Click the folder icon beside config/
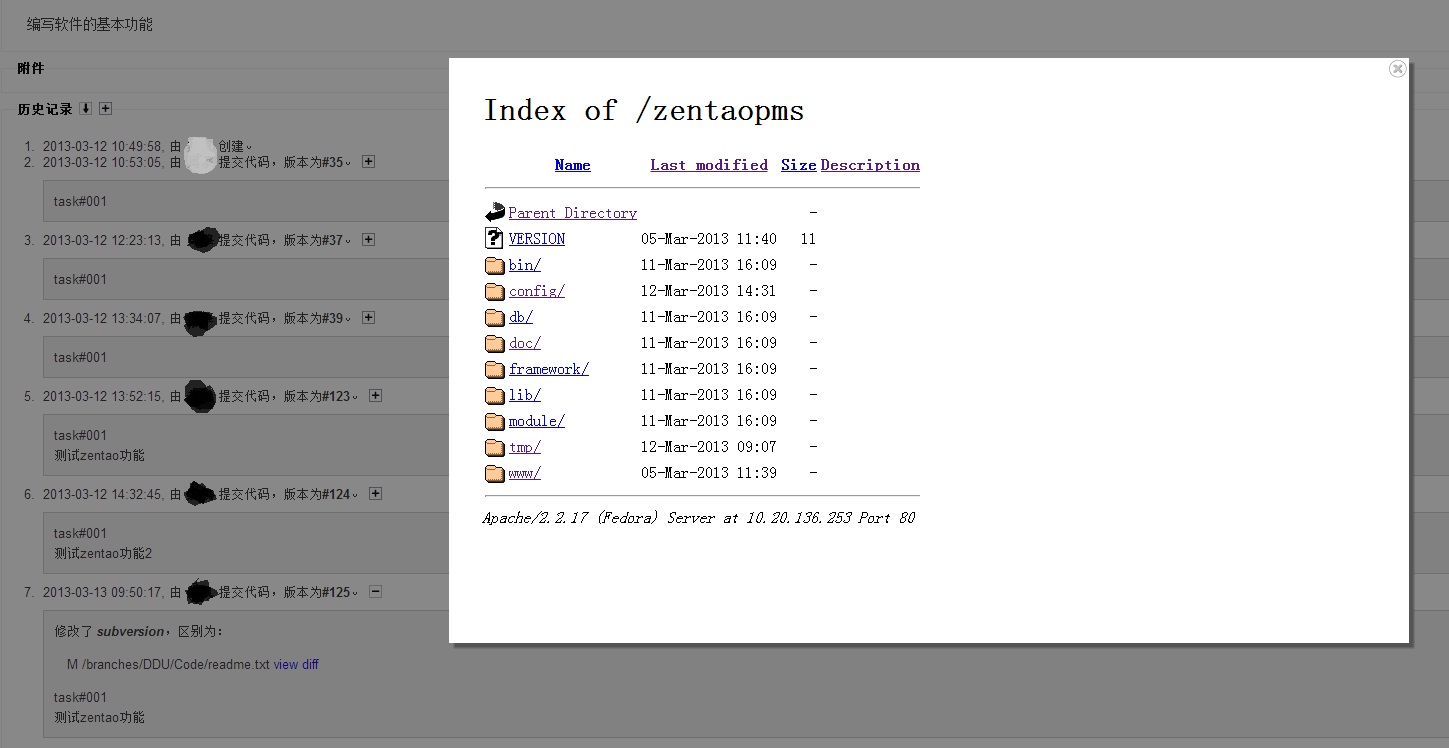 click(494, 291)
